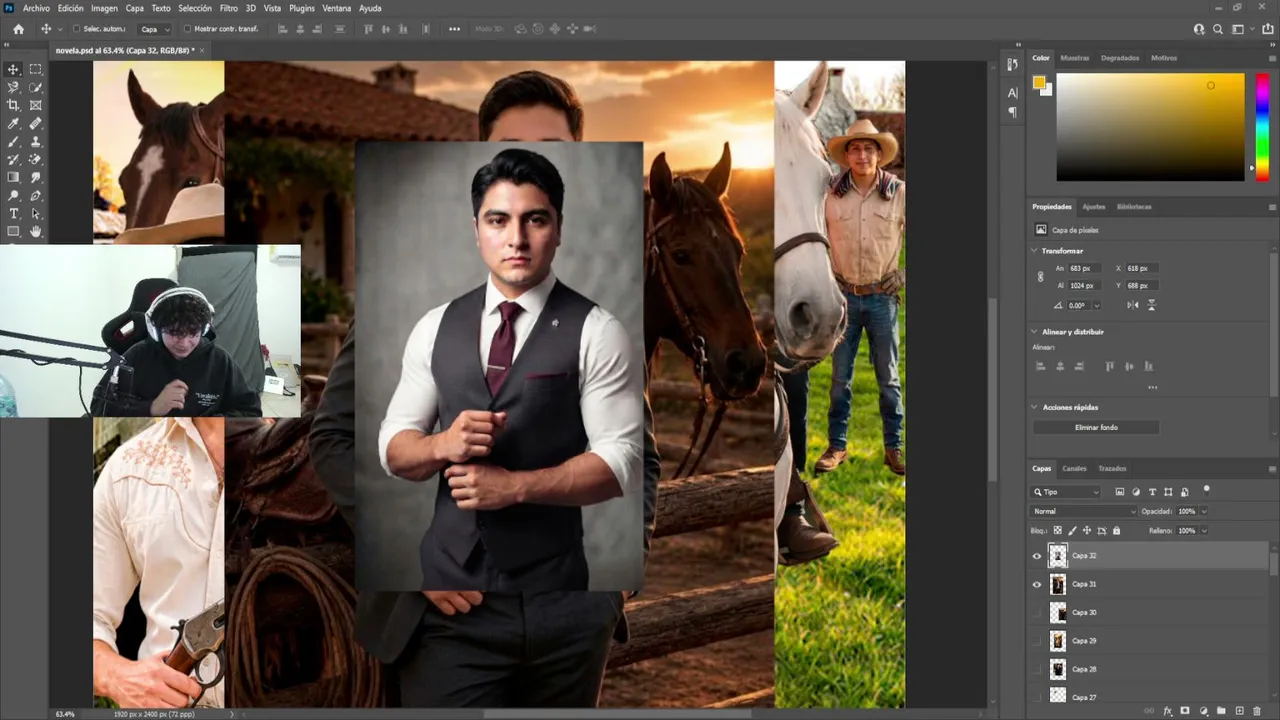
Task: Switch to the Canales tab
Action: coord(1074,468)
